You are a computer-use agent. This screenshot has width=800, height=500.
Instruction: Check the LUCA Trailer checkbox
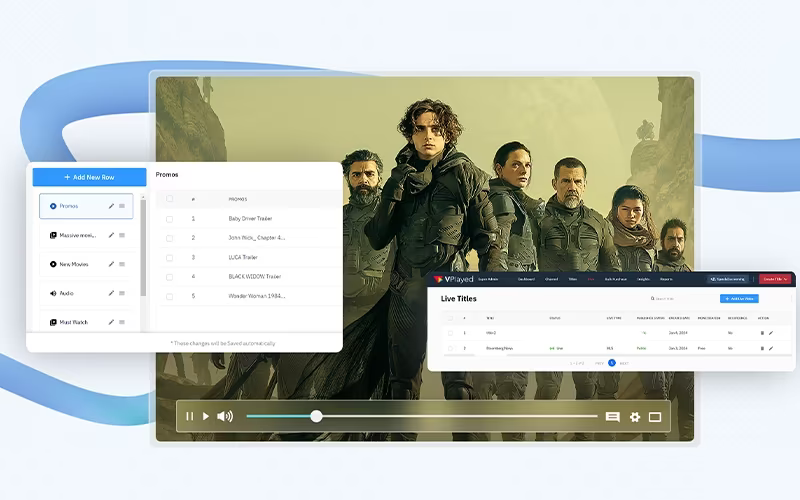click(x=169, y=258)
